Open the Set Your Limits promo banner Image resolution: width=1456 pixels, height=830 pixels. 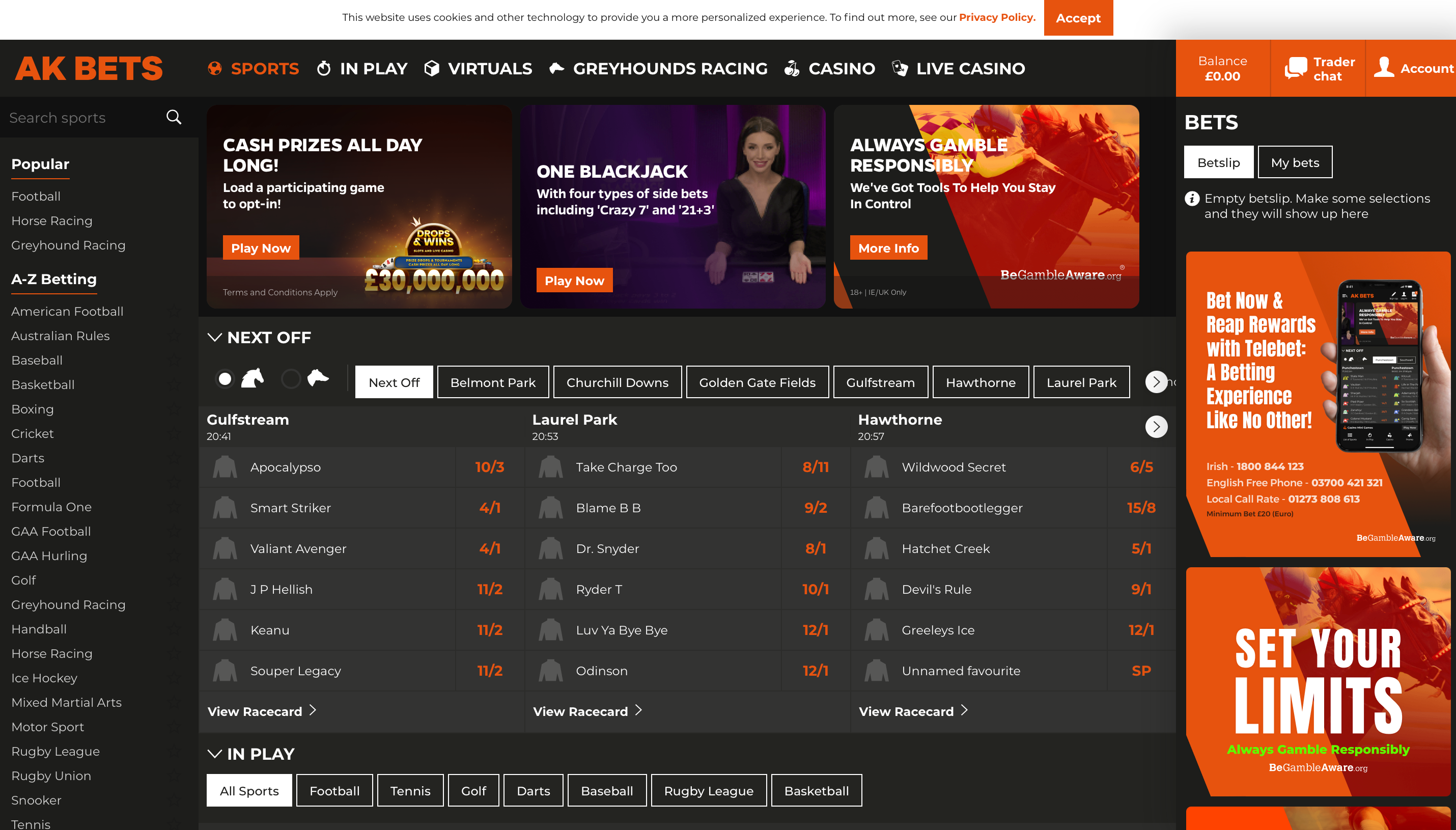1318,681
